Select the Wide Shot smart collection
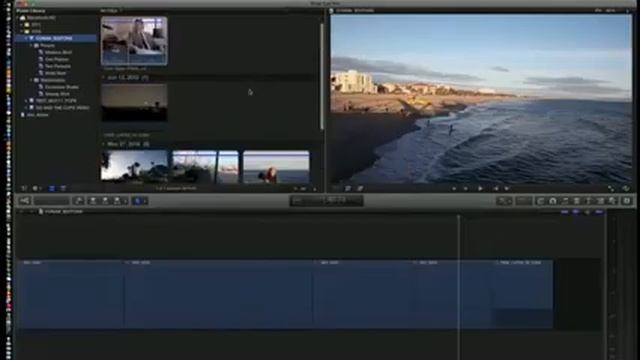 56,73
